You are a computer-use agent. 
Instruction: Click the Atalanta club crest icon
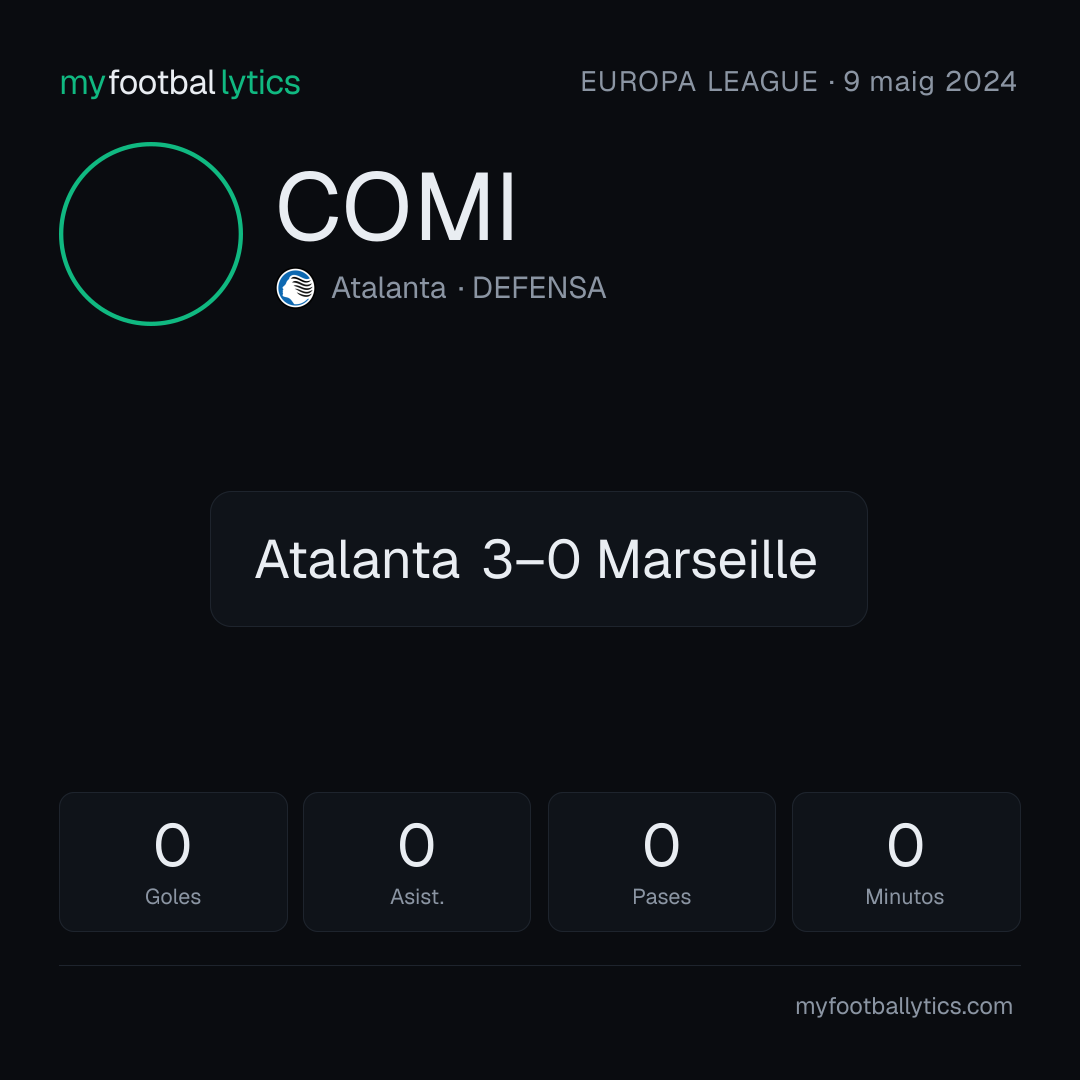click(x=295, y=288)
